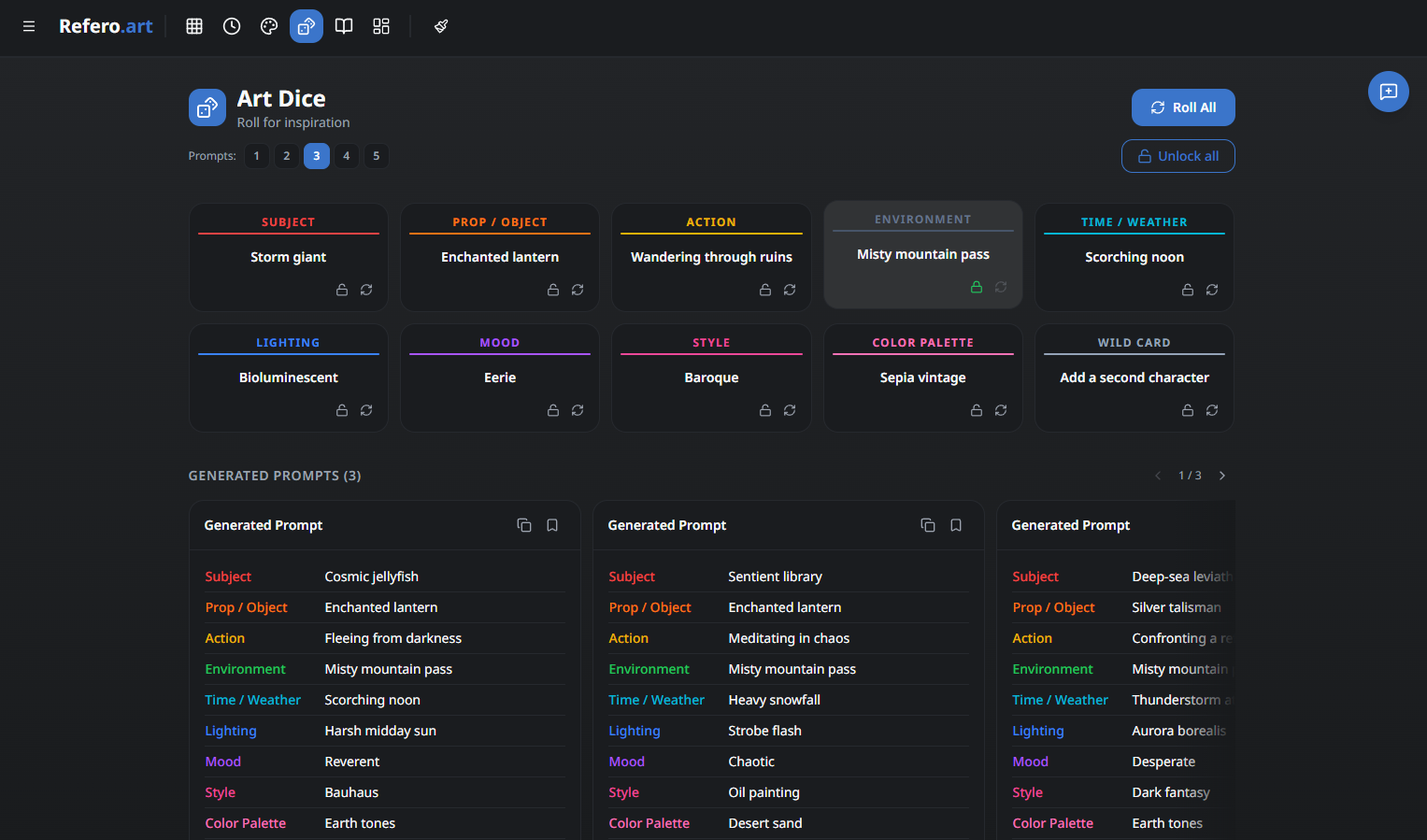Open the hamburger menu
Viewport: 1427px width, 840px height.
click(29, 26)
